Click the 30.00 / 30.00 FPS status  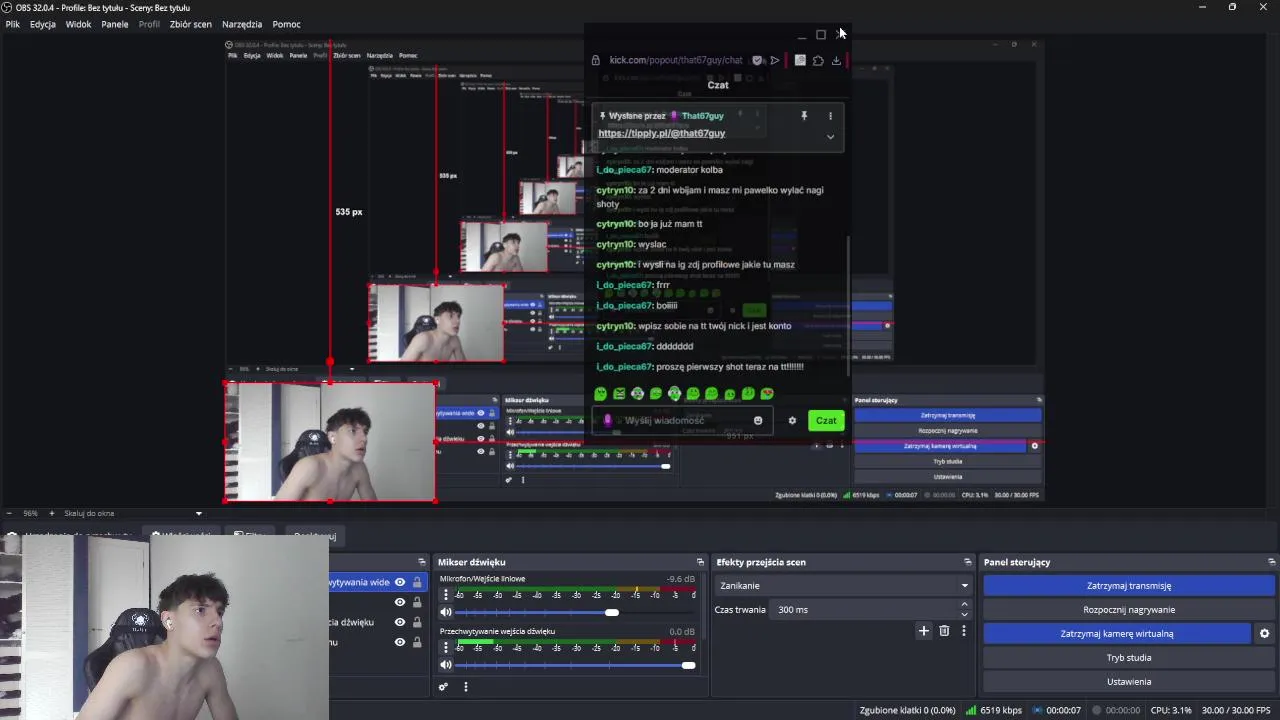[1236, 710]
